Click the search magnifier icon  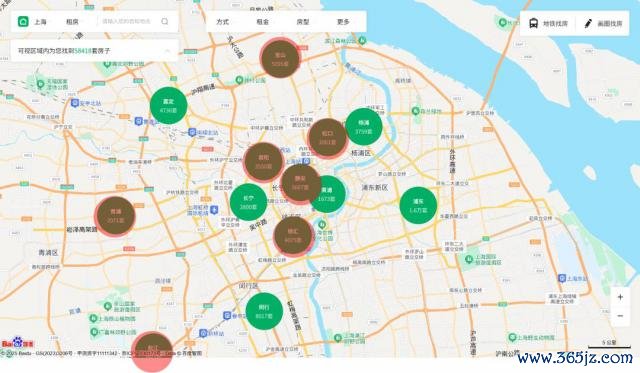164,21
